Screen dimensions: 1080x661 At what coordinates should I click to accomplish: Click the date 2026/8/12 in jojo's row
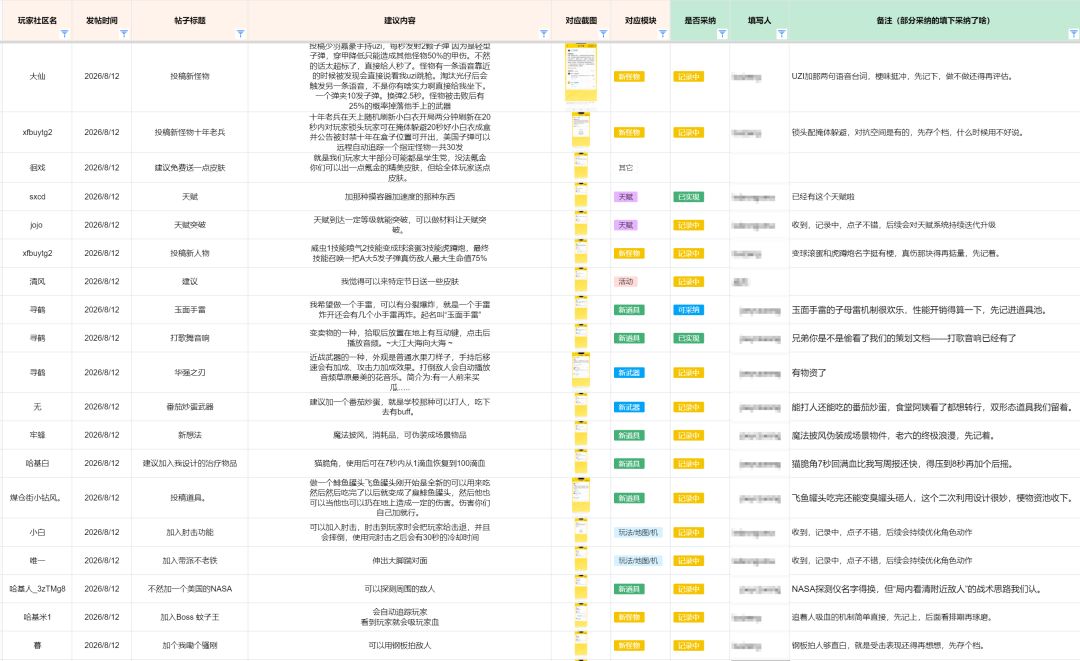(x=102, y=225)
